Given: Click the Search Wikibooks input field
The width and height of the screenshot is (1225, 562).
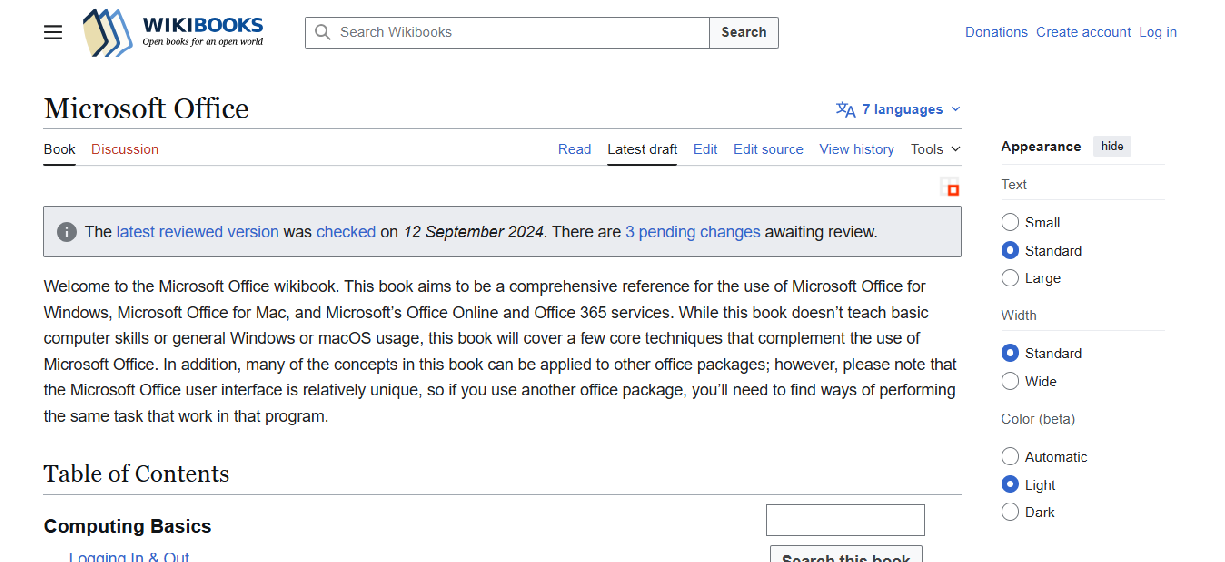Looking at the screenshot, I should [x=508, y=32].
